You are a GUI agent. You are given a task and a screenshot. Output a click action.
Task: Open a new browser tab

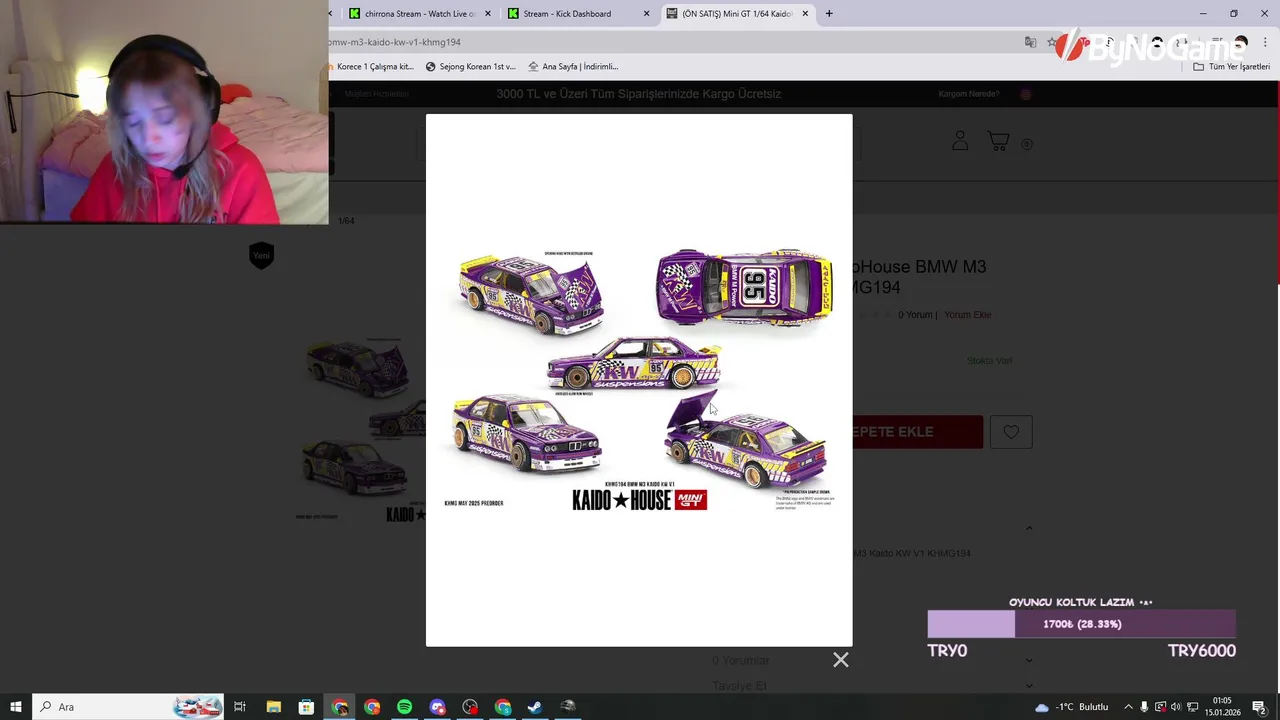pyautogui.click(x=829, y=14)
